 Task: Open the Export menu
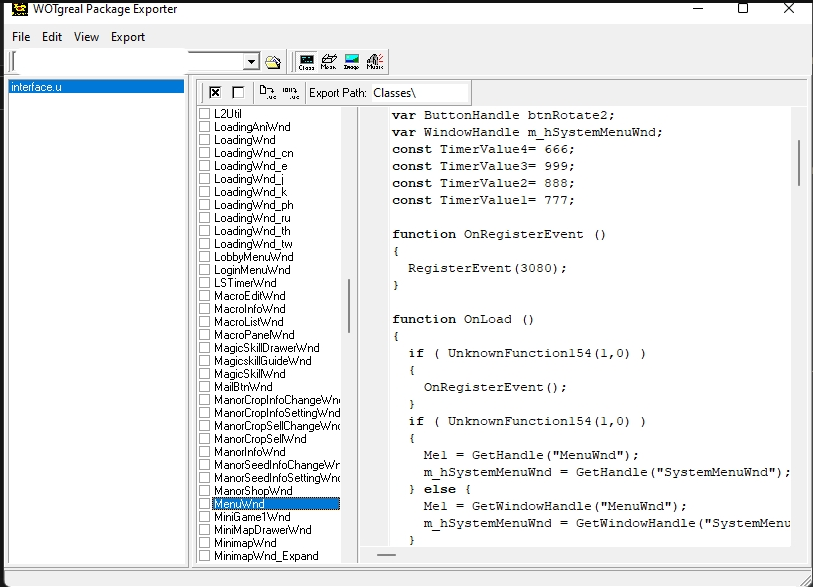pos(128,37)
